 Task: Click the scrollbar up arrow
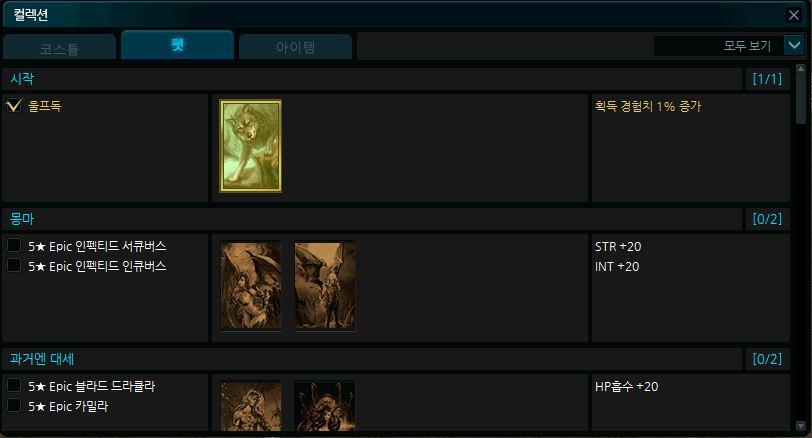[801, 69]
